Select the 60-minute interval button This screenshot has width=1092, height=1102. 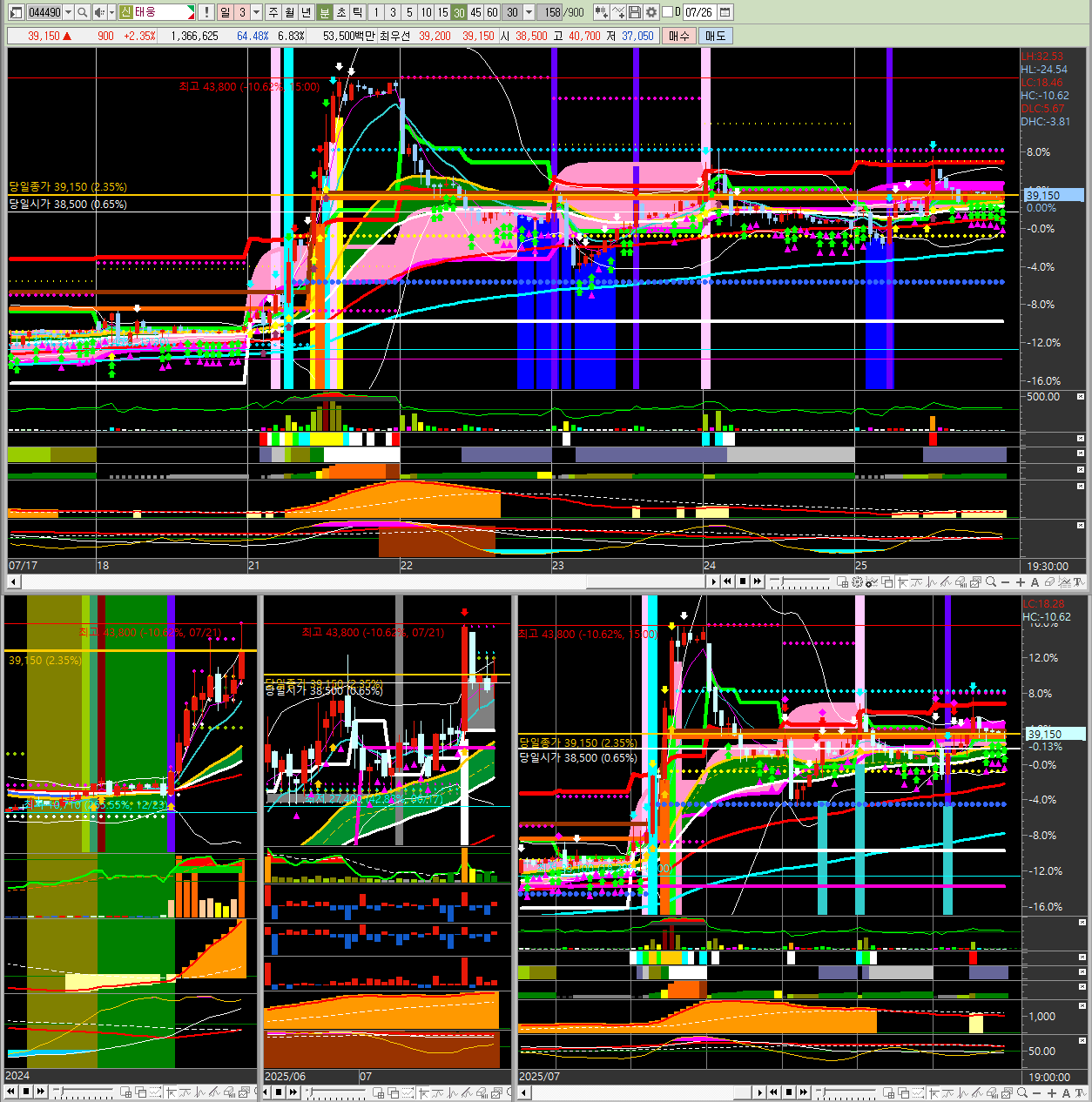[x=492, y=12]
